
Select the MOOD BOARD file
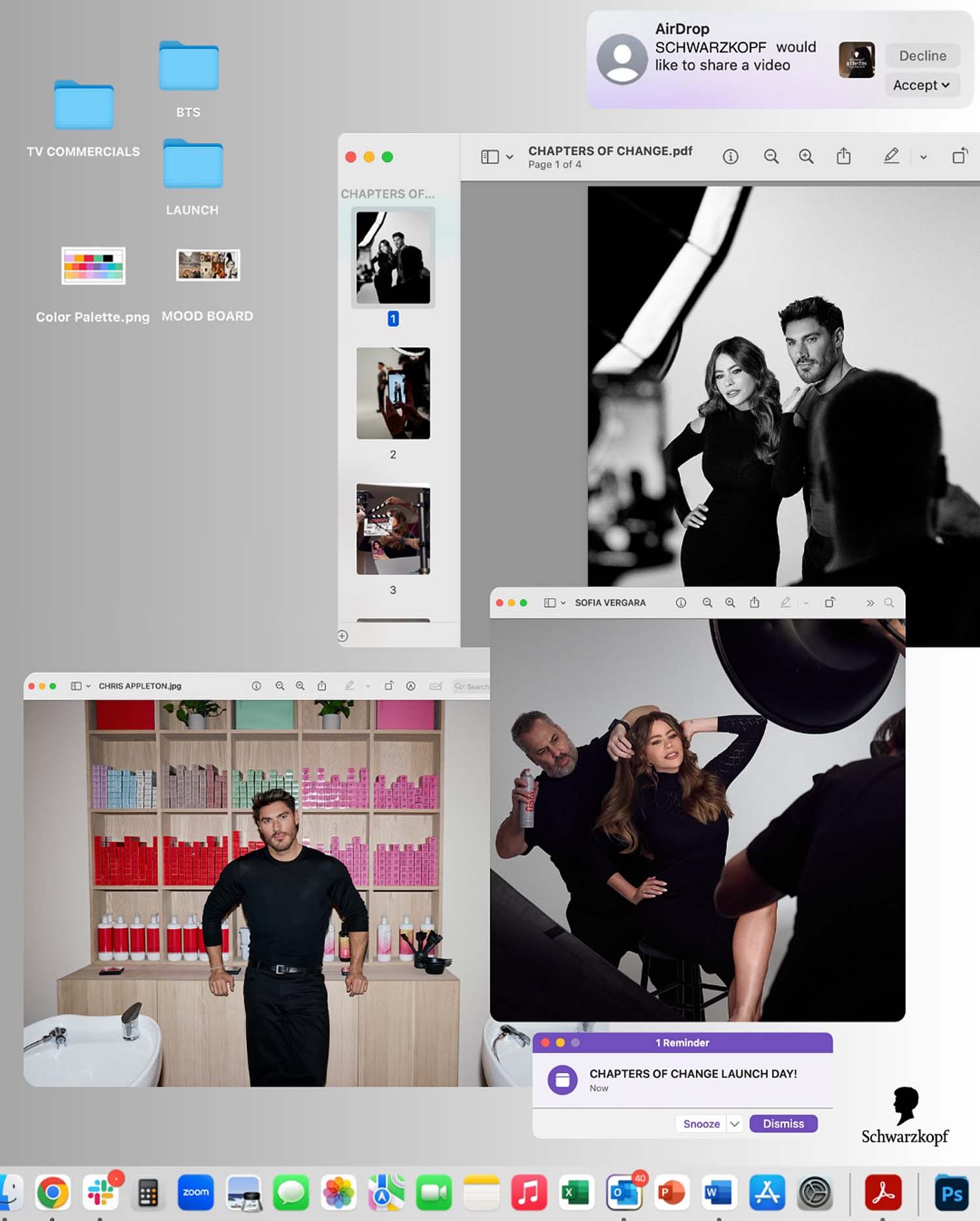pos(208,265)
